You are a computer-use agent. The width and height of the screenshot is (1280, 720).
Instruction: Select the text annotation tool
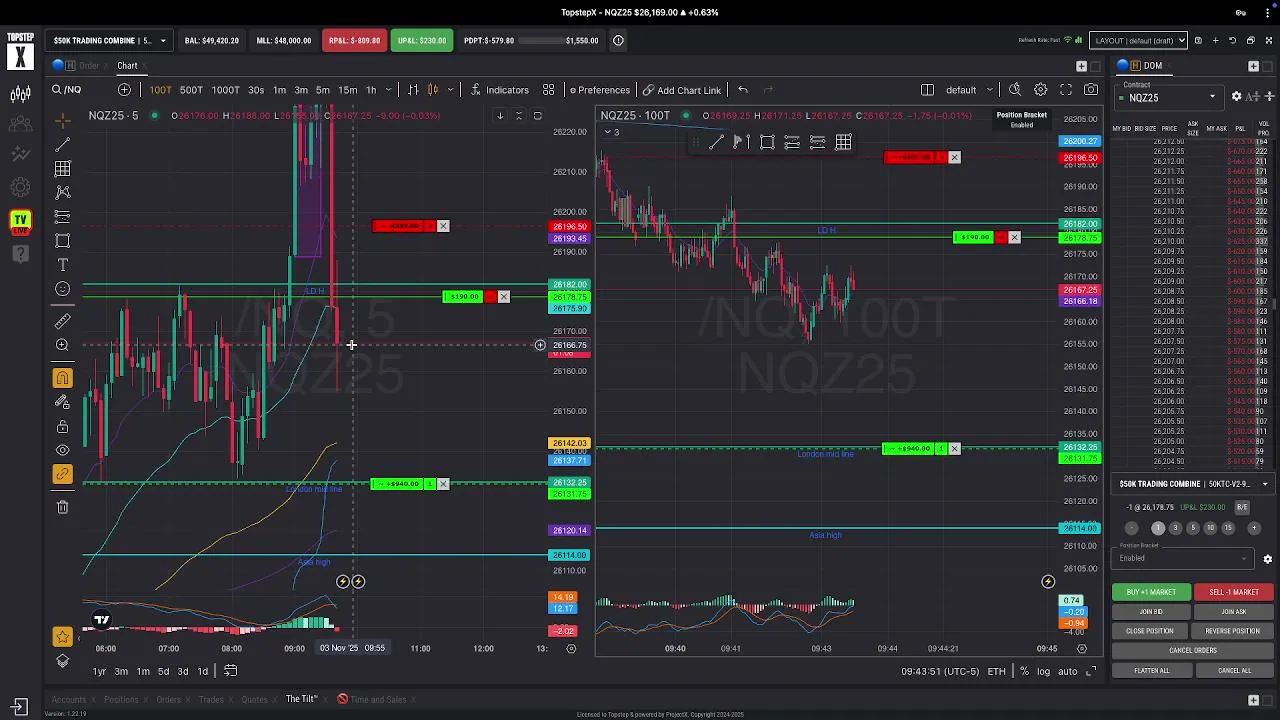pos(62,265)
